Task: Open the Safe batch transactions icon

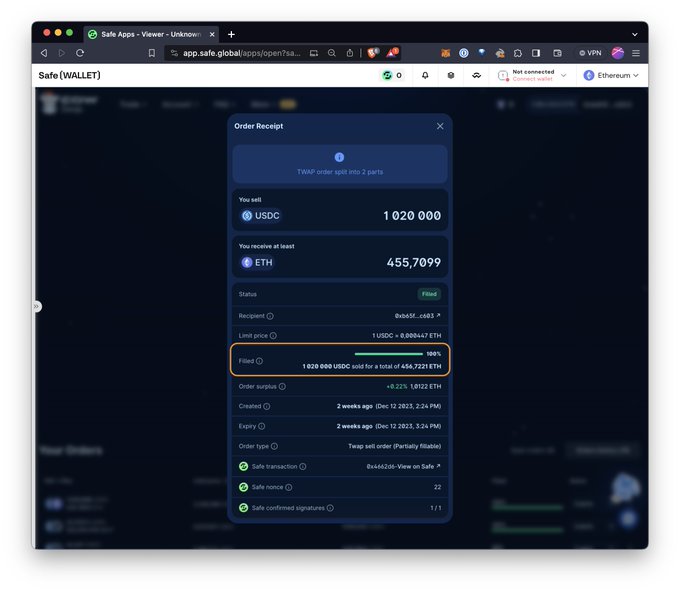Action: coord(451,75)
